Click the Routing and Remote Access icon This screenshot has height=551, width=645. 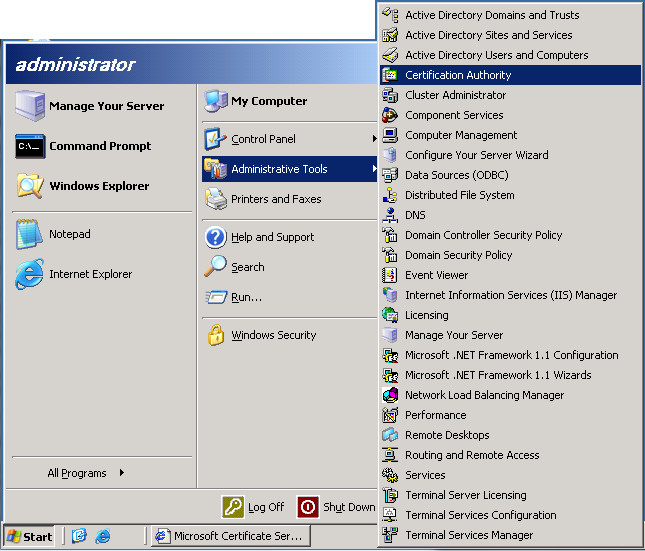390,455
